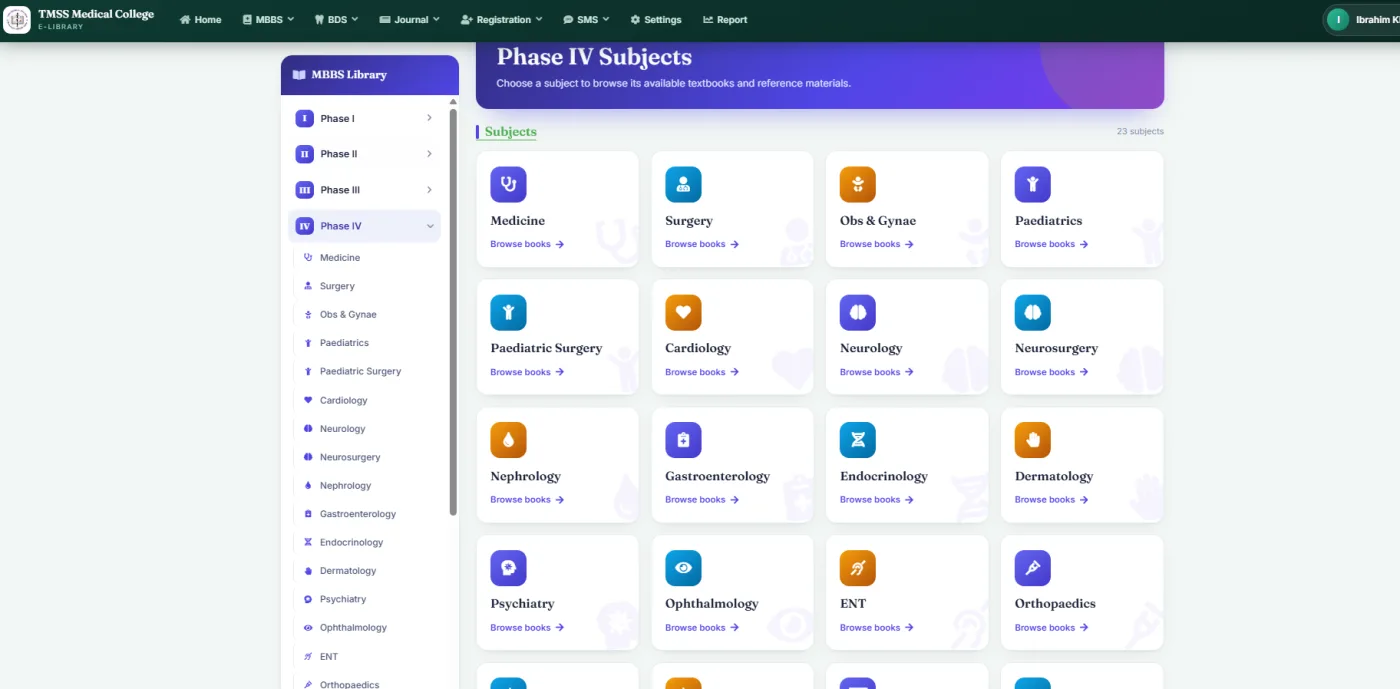Click TMSS Medical College logo
Viewport: 1400px width, 689px height.
17,20
